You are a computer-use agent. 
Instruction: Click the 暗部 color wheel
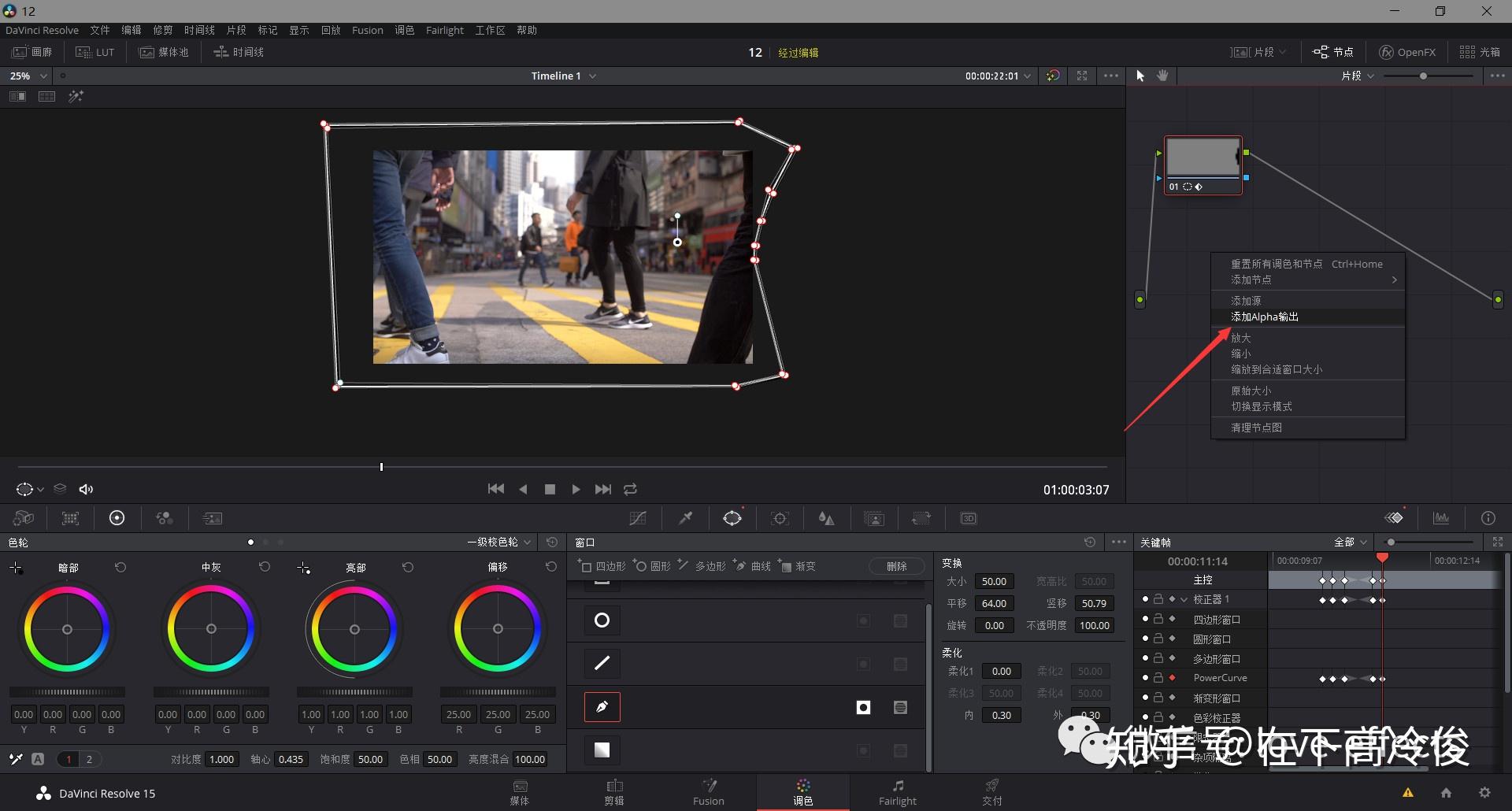click(67, 629)
